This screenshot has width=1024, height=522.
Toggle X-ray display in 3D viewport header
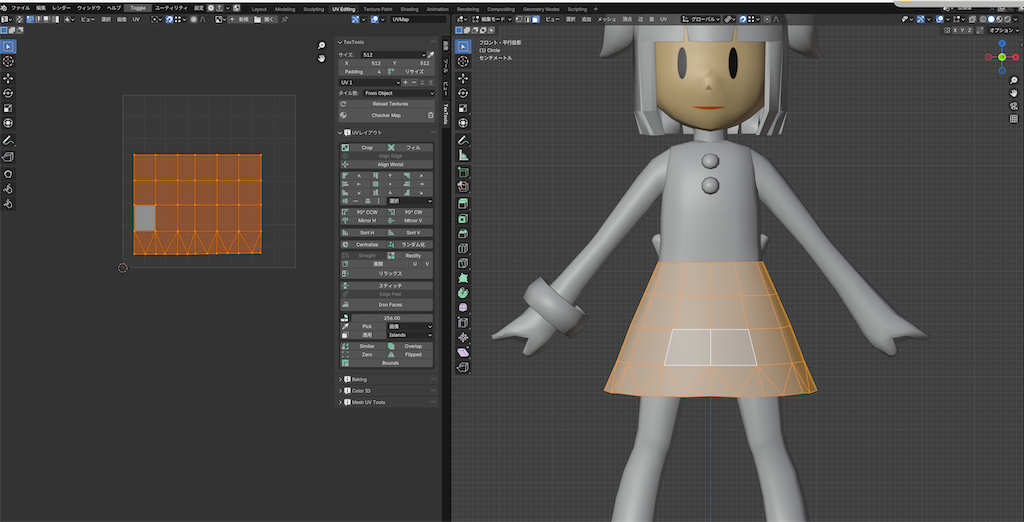pyautogui.click(x=972, y=20)
